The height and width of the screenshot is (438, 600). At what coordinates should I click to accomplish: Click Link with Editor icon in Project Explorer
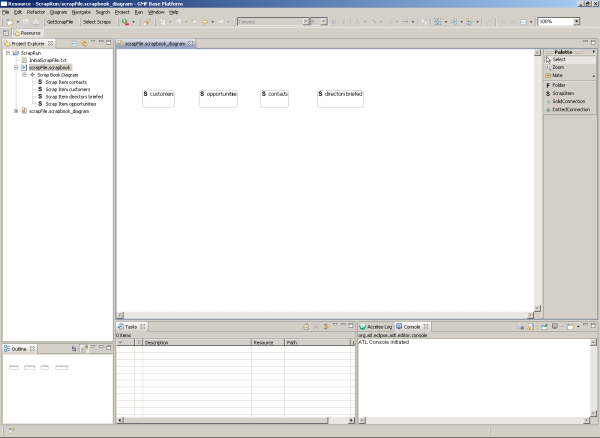(85, 44)
